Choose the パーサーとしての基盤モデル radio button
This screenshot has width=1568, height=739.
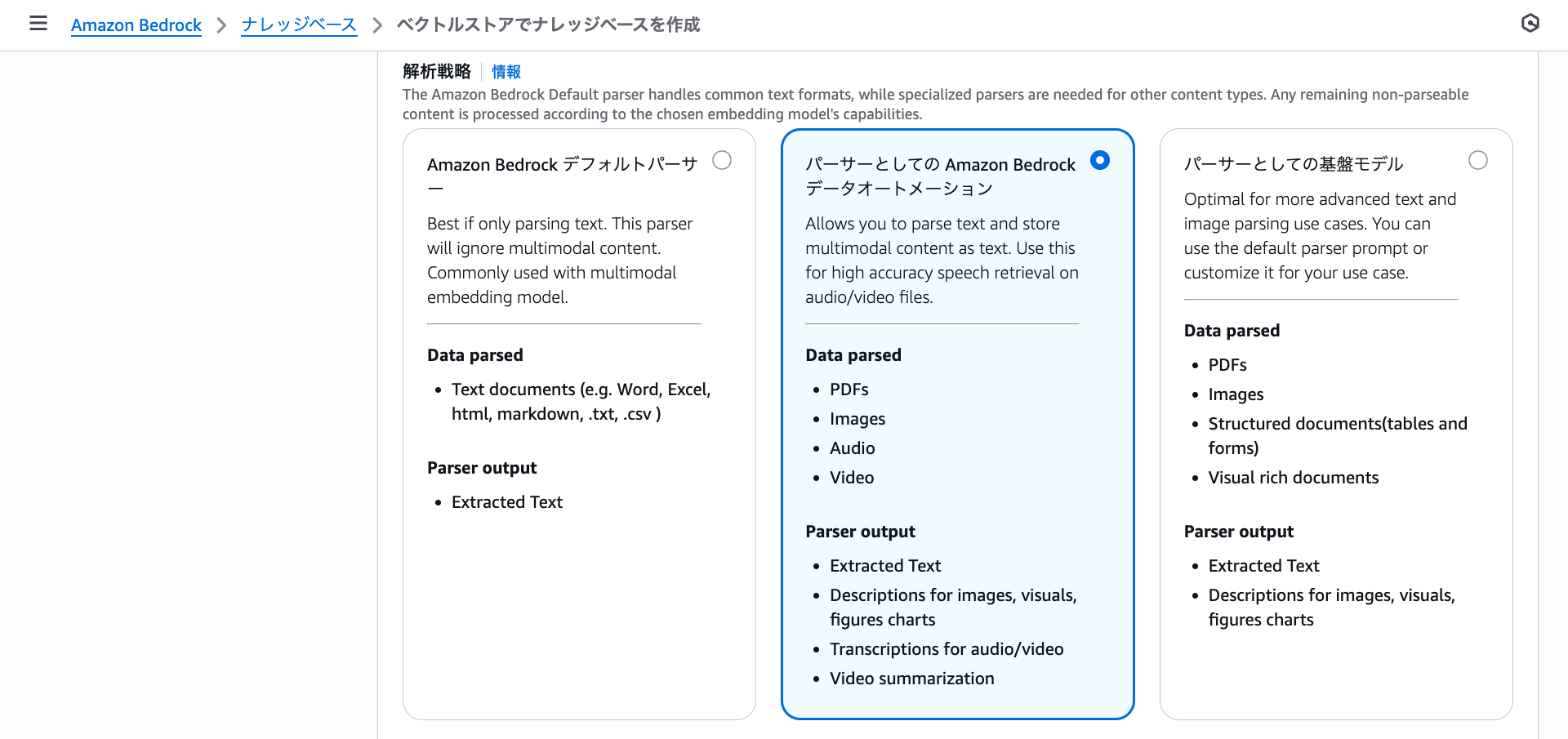point(1478,160)
